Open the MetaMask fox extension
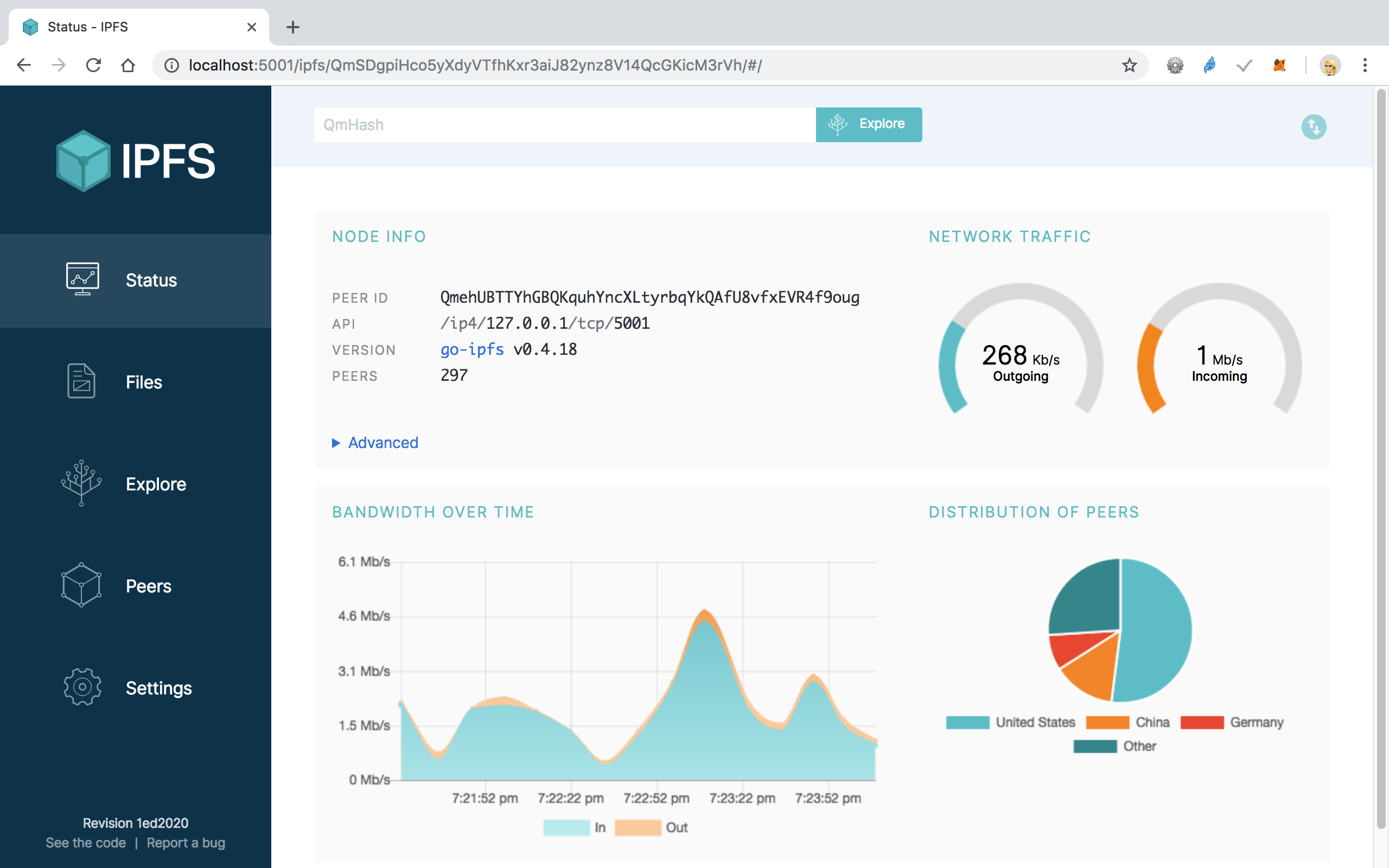 coord(1279,66)
